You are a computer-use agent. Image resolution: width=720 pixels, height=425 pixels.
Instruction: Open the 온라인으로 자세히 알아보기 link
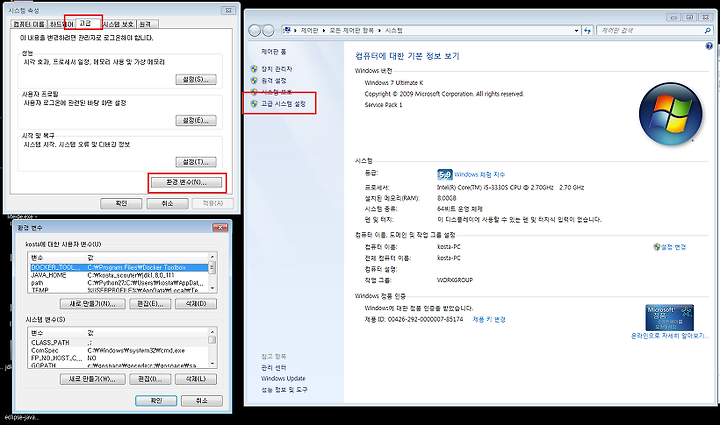click(670, 336)
